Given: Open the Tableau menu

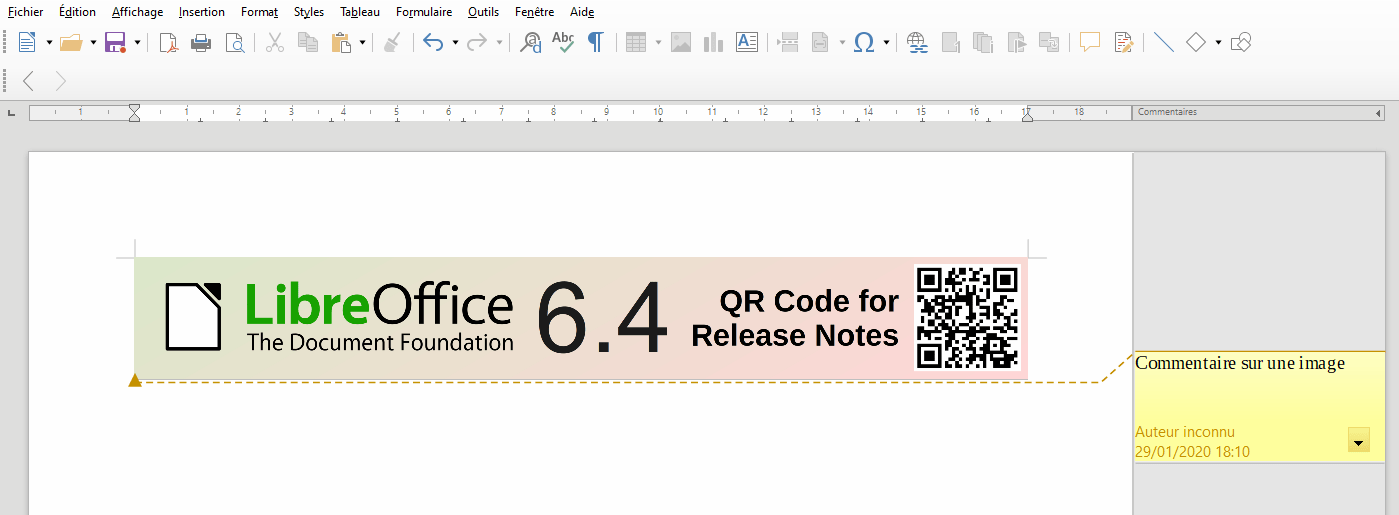Looking at the screenshot, I should (x=360, y=12).
